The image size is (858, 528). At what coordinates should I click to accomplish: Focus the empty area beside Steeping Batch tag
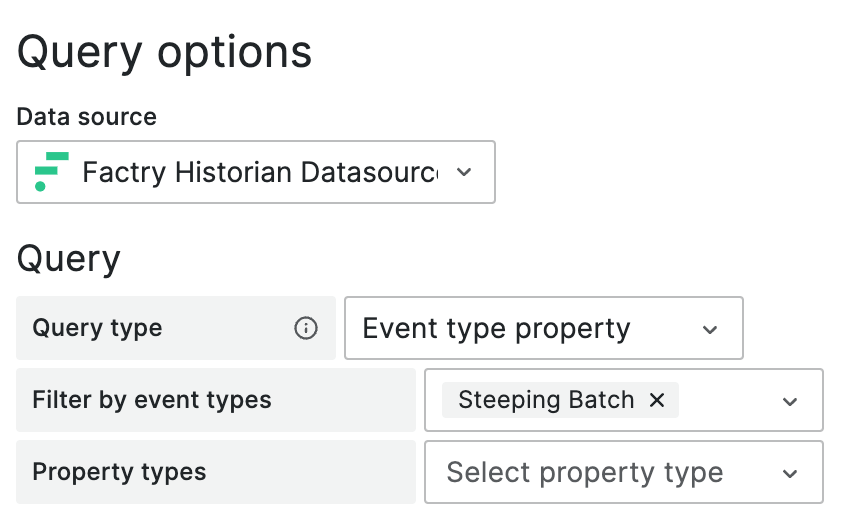[x=727, y=400]
